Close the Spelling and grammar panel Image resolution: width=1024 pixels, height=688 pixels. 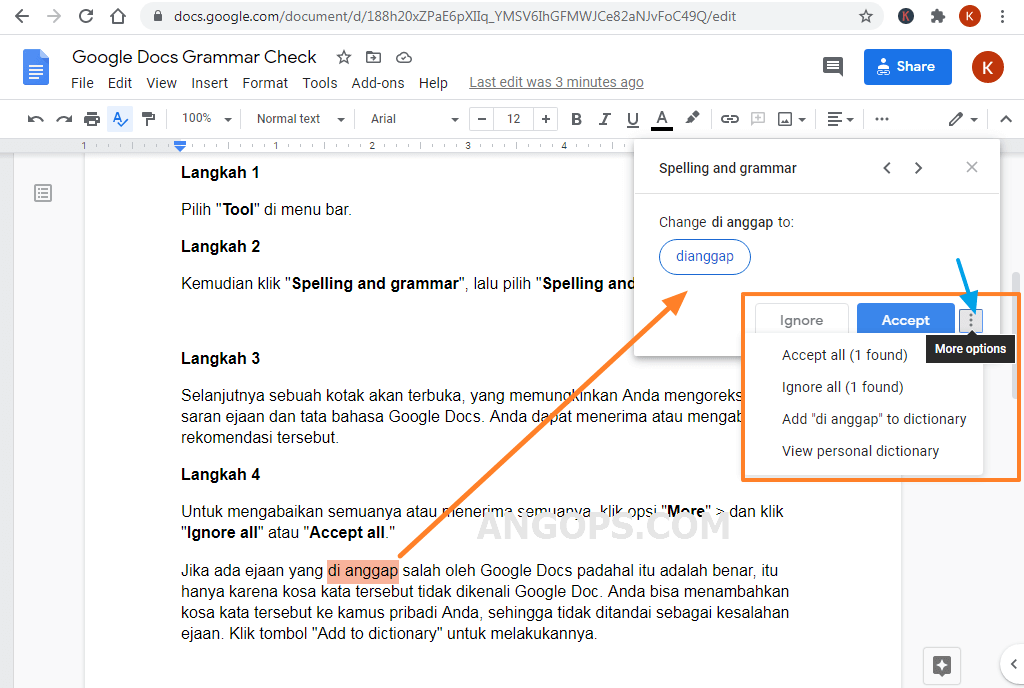972,167
